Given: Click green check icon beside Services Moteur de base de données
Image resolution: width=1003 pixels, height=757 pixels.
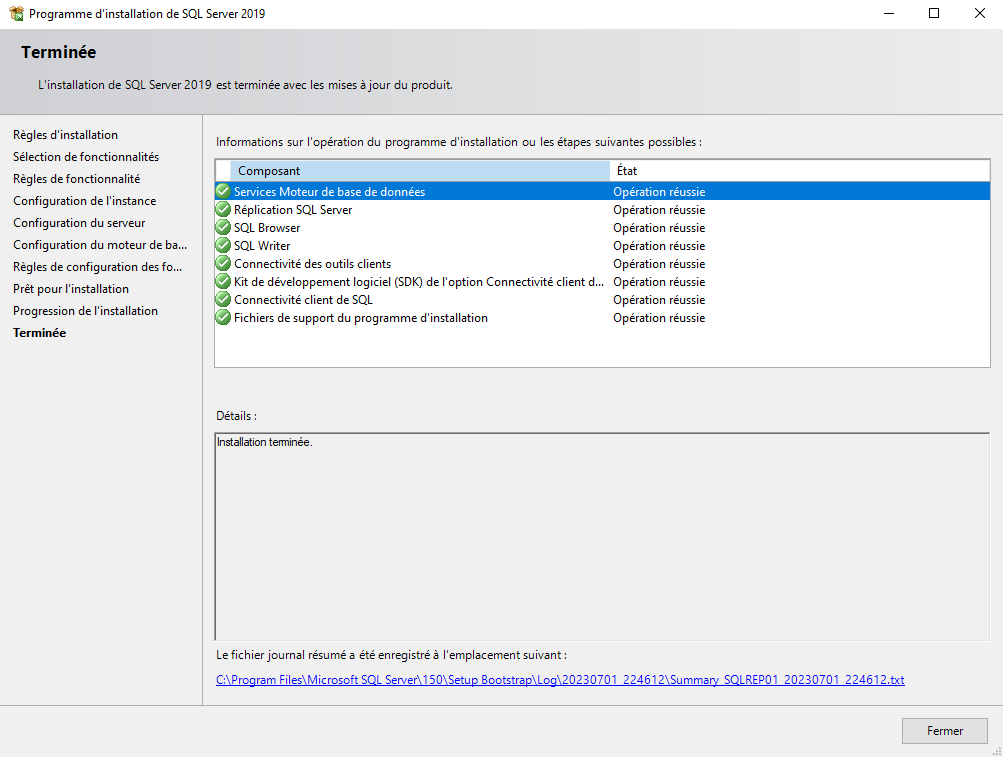Looking at the screenshot, I should [x=223, y=191].
